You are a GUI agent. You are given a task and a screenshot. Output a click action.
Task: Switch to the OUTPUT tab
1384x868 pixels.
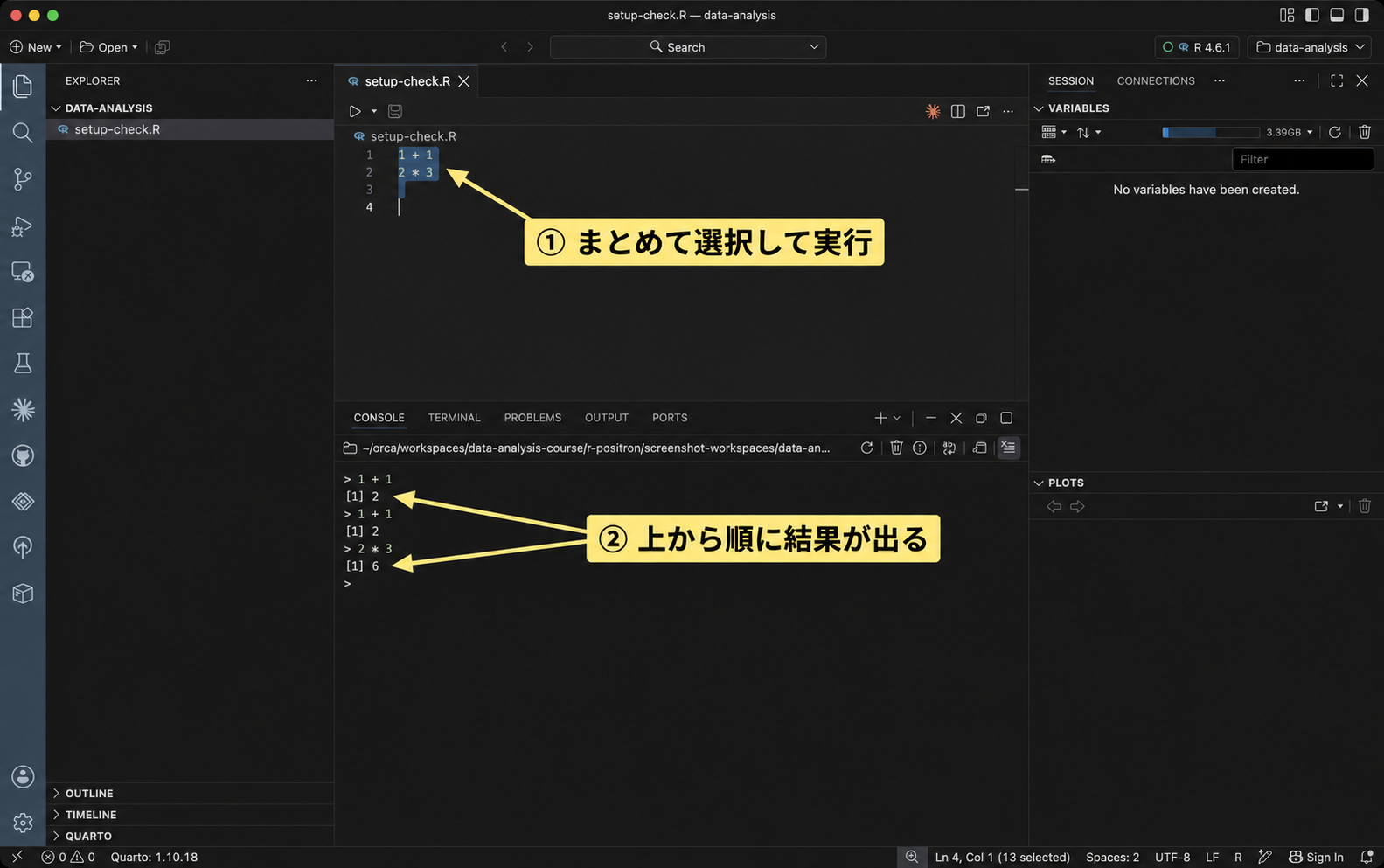(x=607, y=418)
